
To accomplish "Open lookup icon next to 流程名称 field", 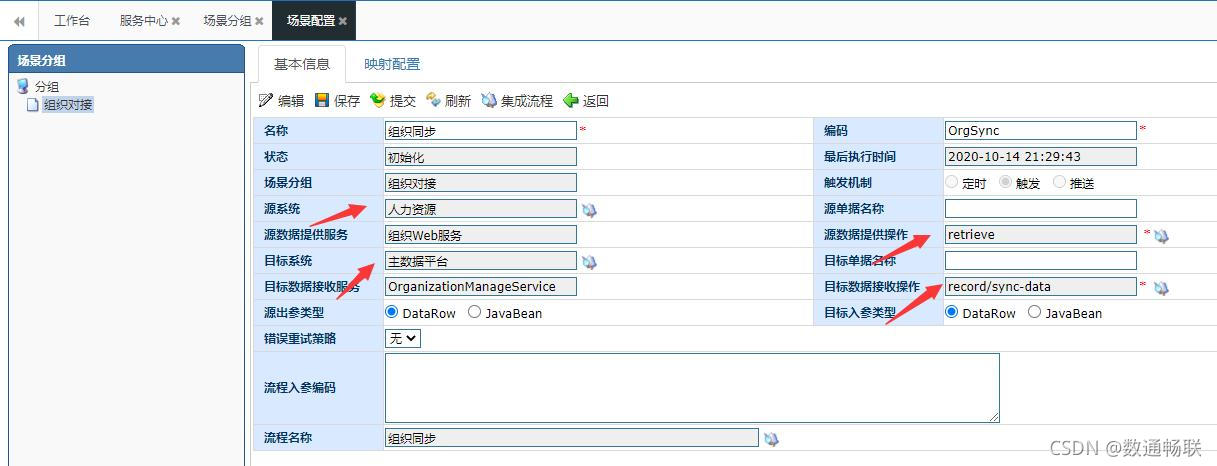I will point(771,439).
